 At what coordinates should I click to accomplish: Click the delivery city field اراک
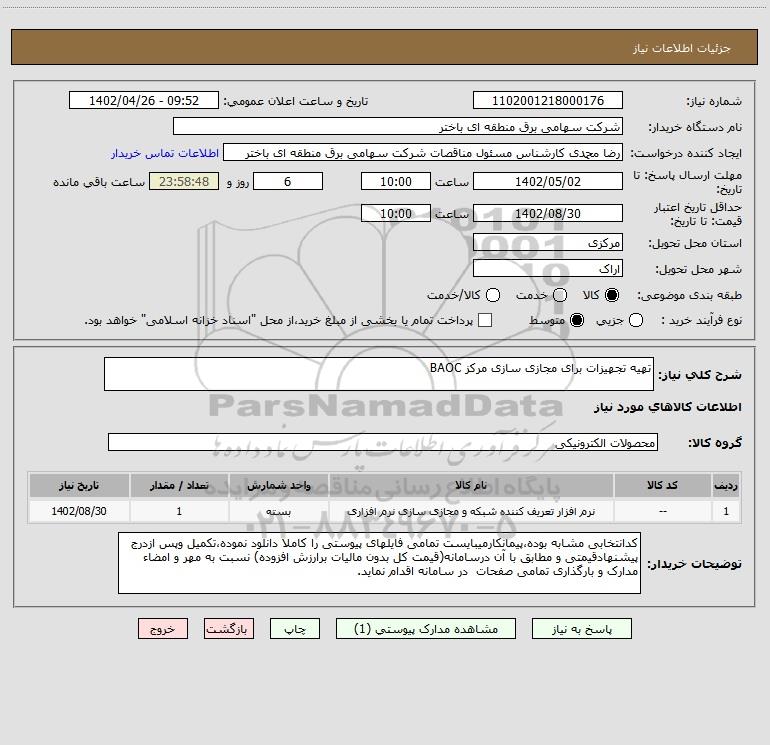pyautogui.click(x=548, y=269)
